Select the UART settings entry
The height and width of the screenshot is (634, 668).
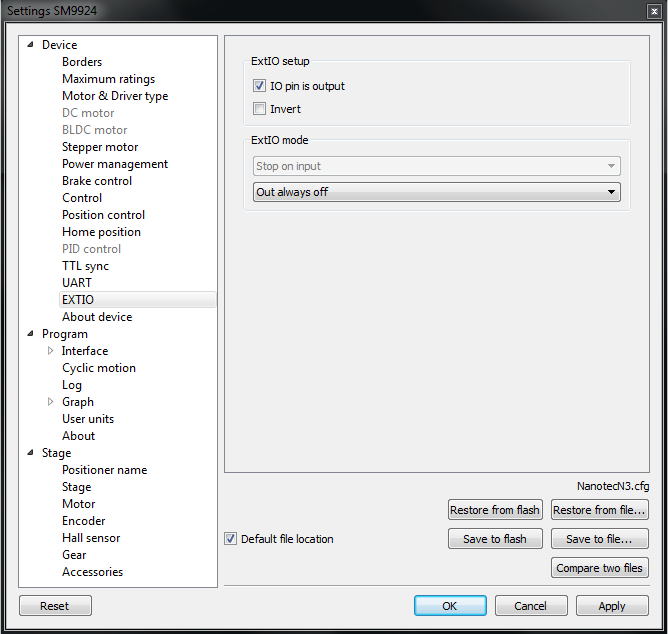[77, 283]
